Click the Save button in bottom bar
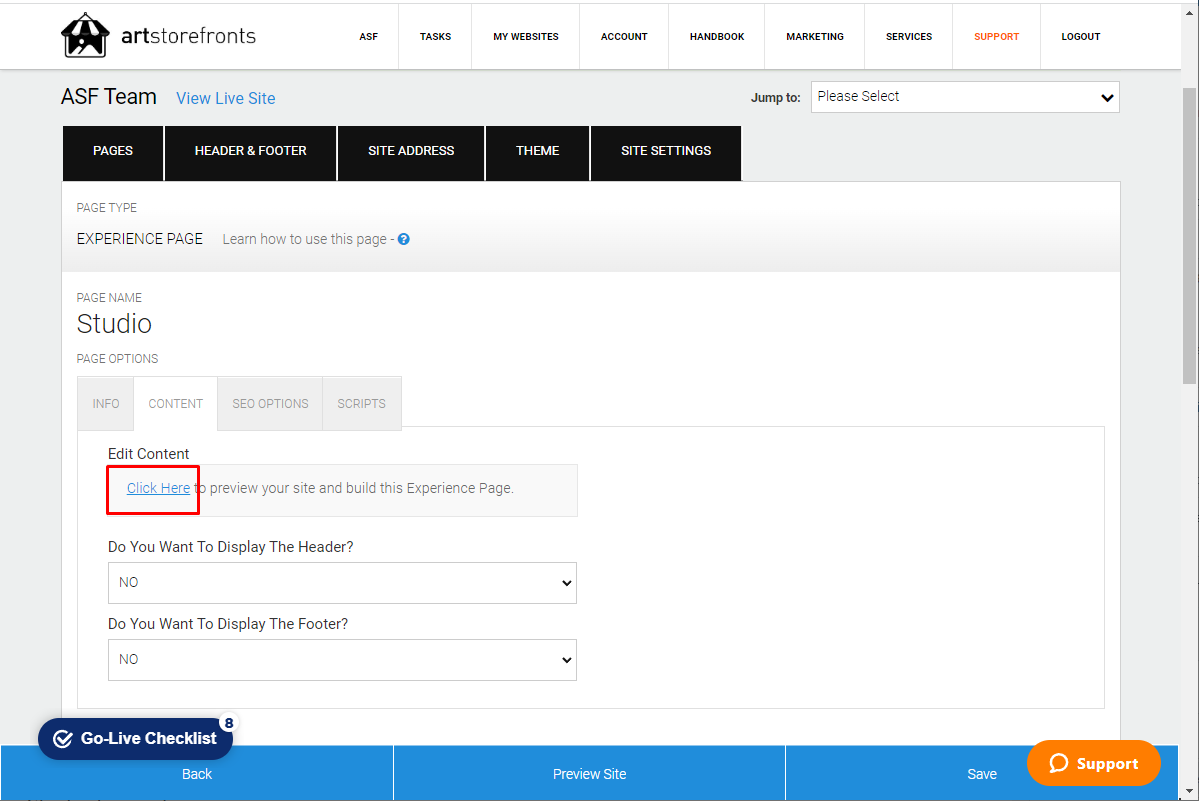Screen dimensions: 1199x801 (x=982, y=773)
